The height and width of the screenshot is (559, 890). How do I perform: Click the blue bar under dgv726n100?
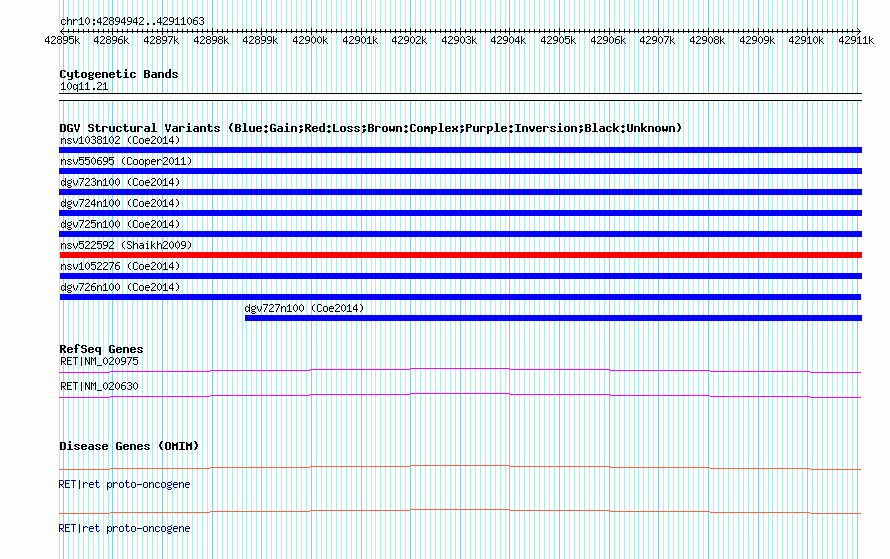pyautogui.click(x=460, y=297)
